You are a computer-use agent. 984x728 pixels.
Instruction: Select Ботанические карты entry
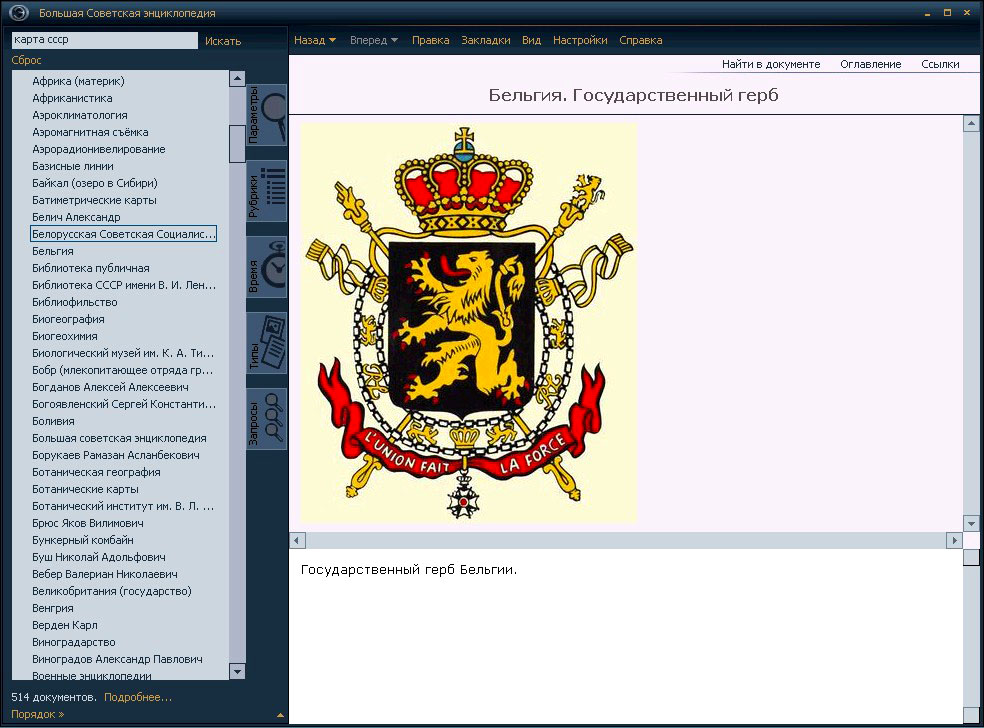[85, 488]
